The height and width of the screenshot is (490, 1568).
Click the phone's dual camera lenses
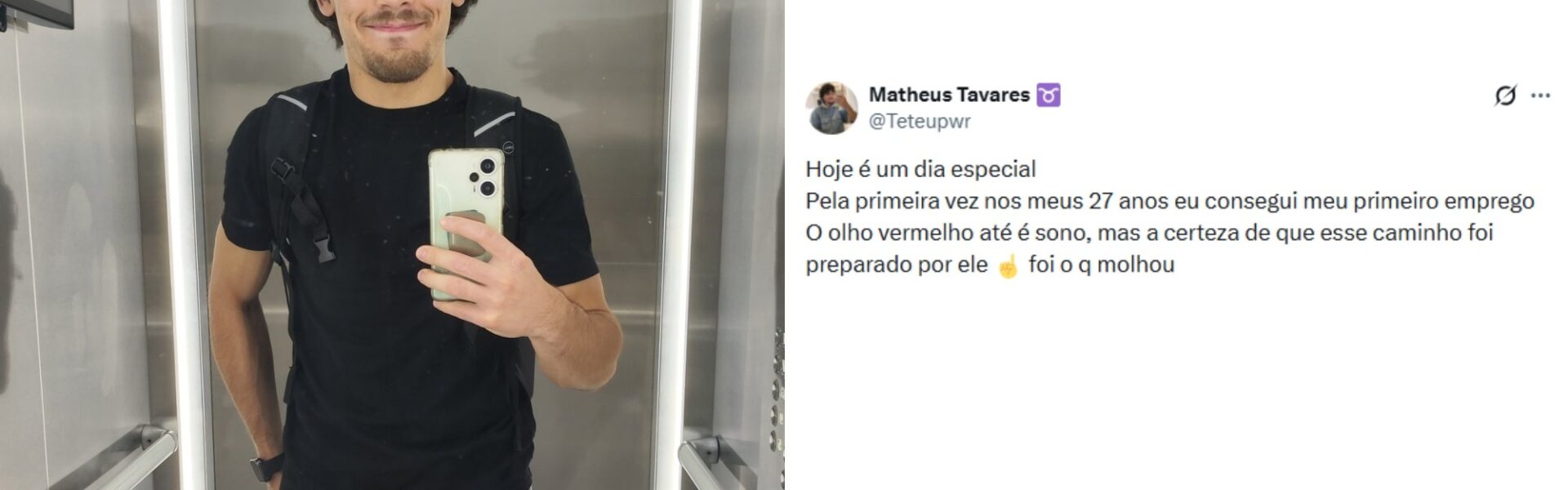487,177
